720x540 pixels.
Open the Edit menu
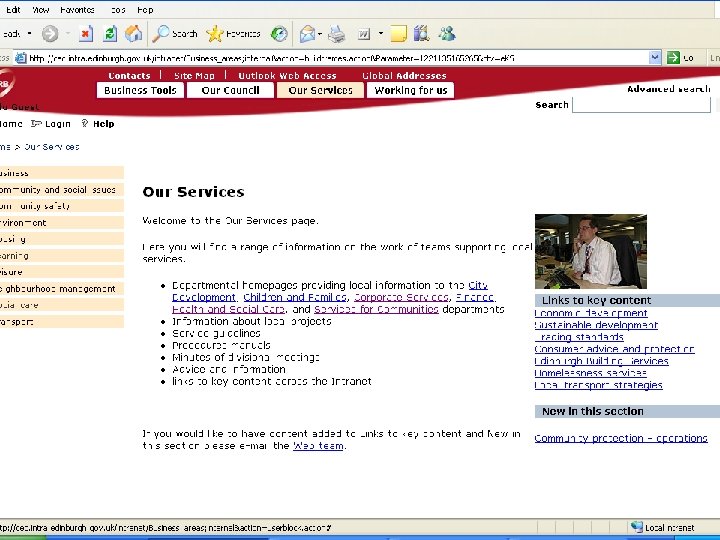(13, 10)
